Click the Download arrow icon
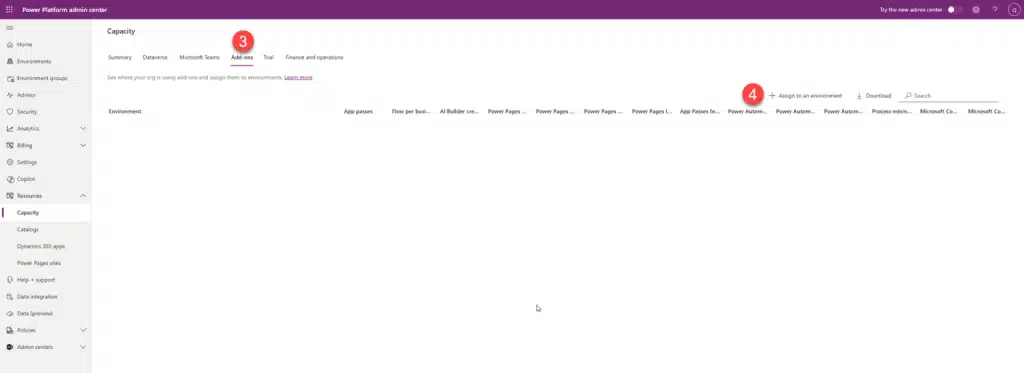 (859, 95)
